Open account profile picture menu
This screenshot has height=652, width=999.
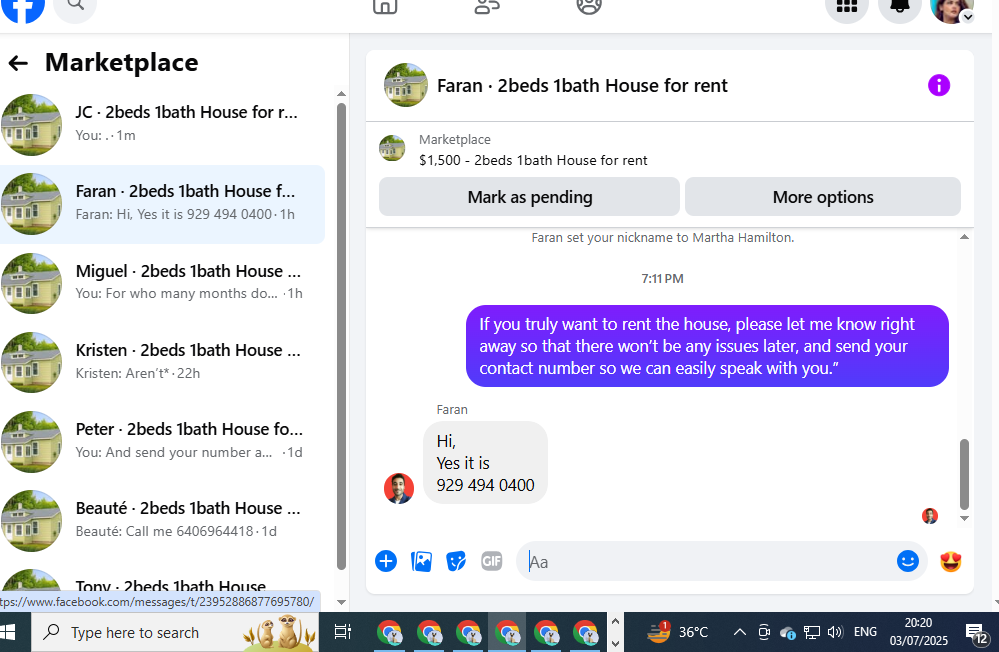[x=952, y=9]
